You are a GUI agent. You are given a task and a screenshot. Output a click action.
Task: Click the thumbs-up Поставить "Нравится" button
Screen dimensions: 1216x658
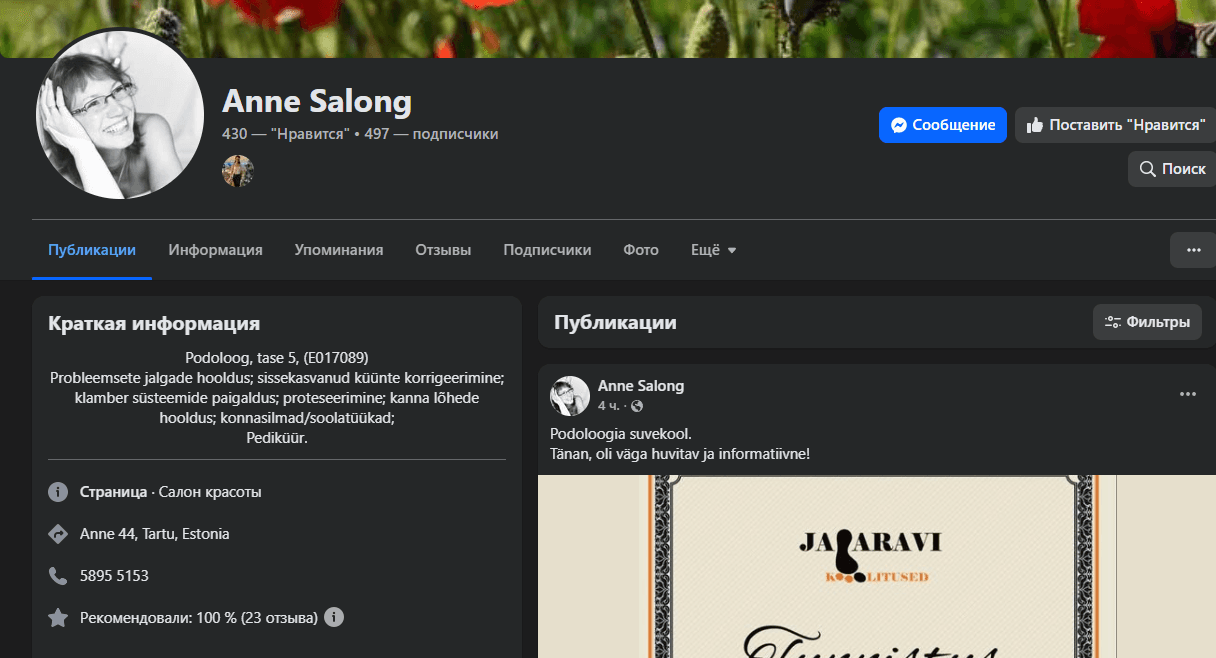pos(1115,125)
